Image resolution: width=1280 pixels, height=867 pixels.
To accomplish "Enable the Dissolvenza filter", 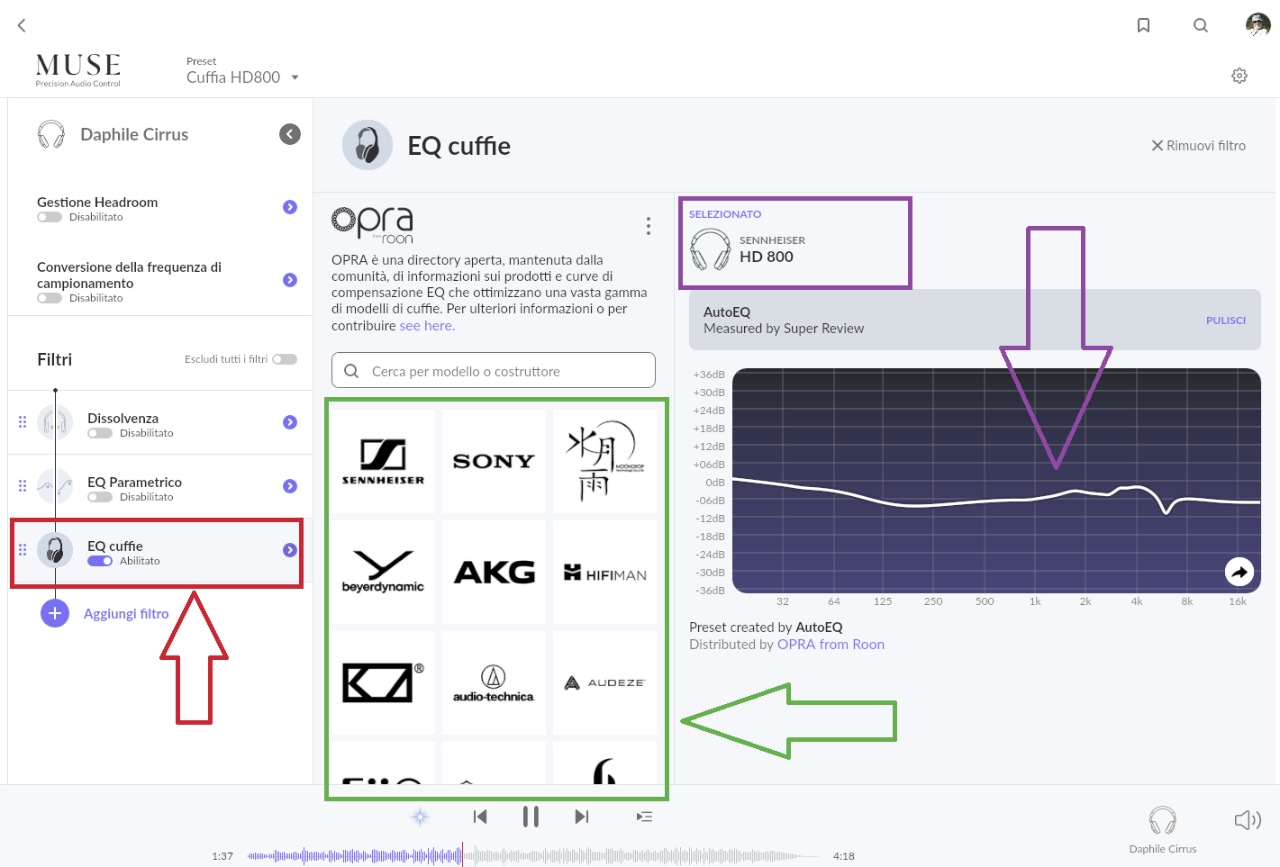I will [100, 433].
